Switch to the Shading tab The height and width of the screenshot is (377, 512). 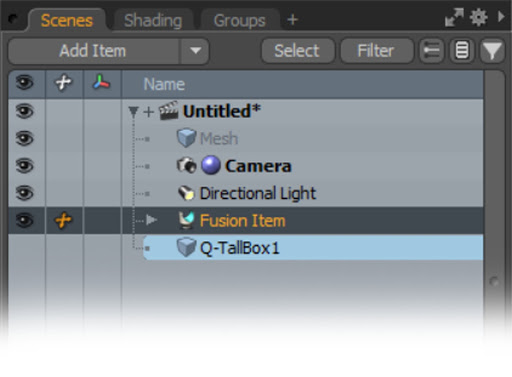(x=153, y=21)
